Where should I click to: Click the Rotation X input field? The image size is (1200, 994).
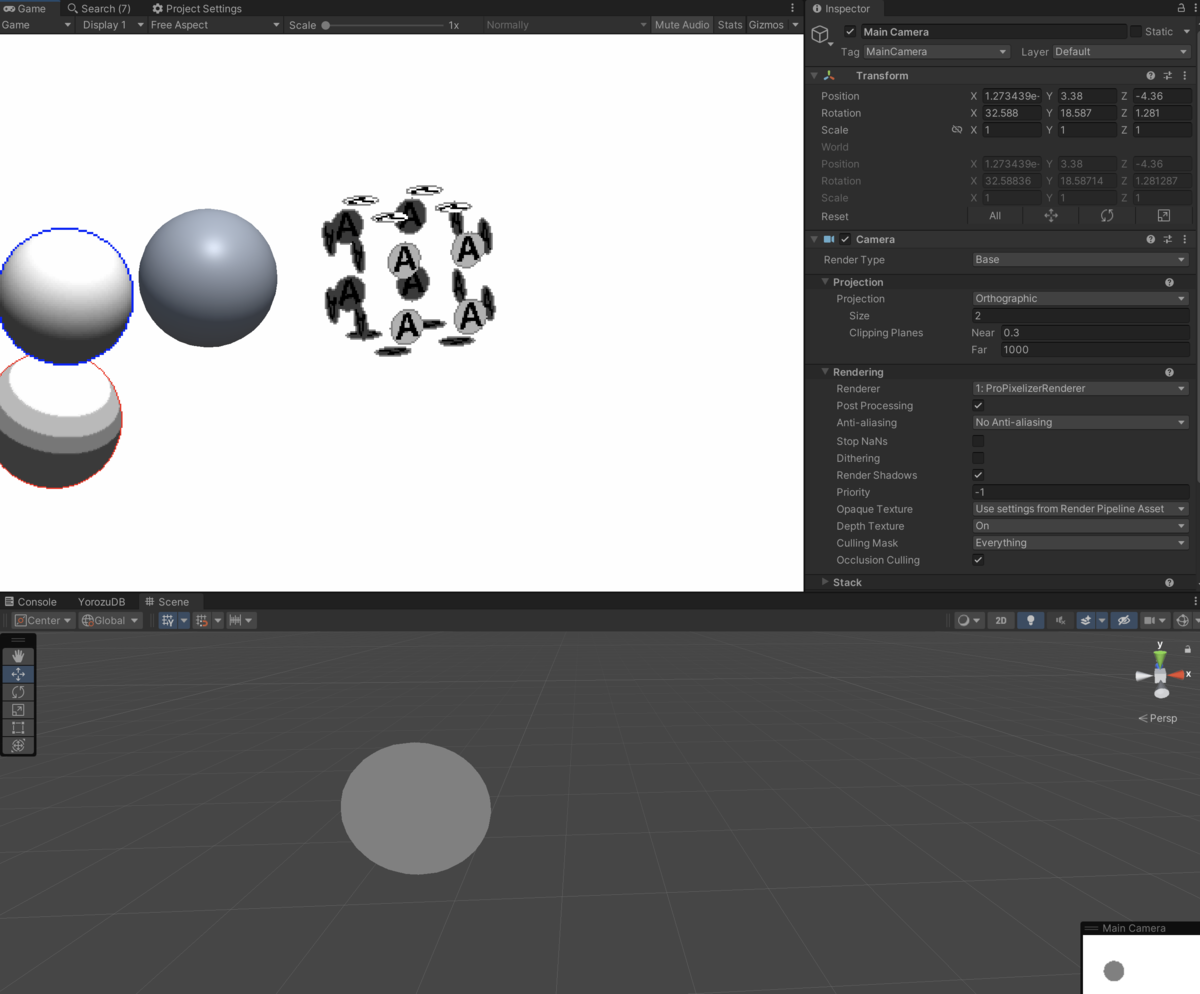click(1011, 113)
